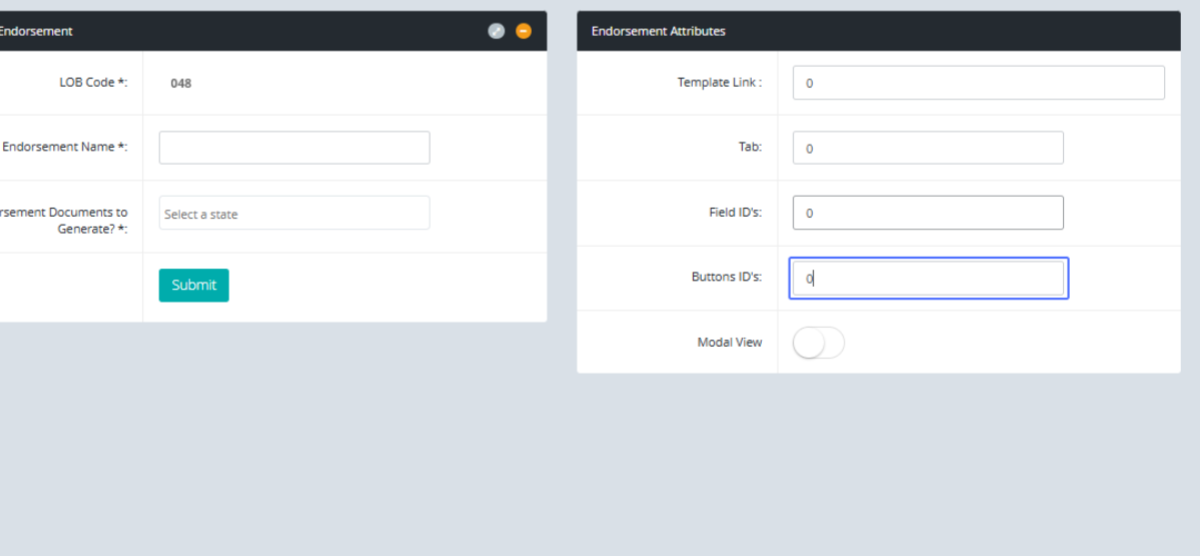Focus the Endorsement Name text field
1200x556 pixels.
pos(294,148)
